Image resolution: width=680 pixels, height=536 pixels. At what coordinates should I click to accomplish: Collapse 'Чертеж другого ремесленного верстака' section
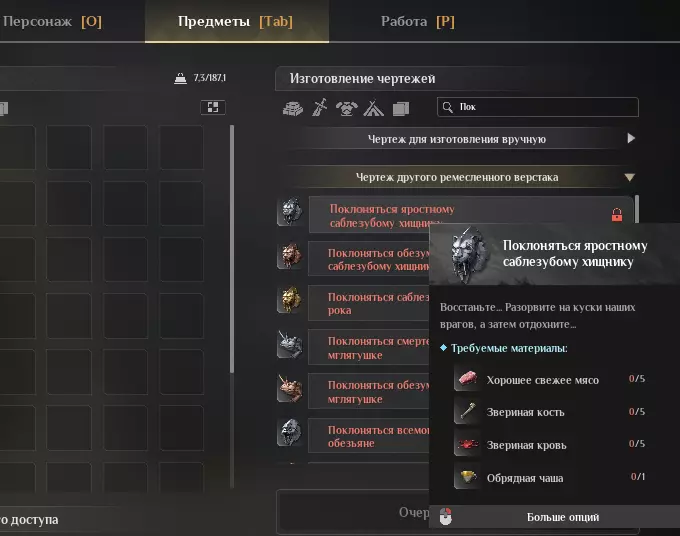[463, 177]
